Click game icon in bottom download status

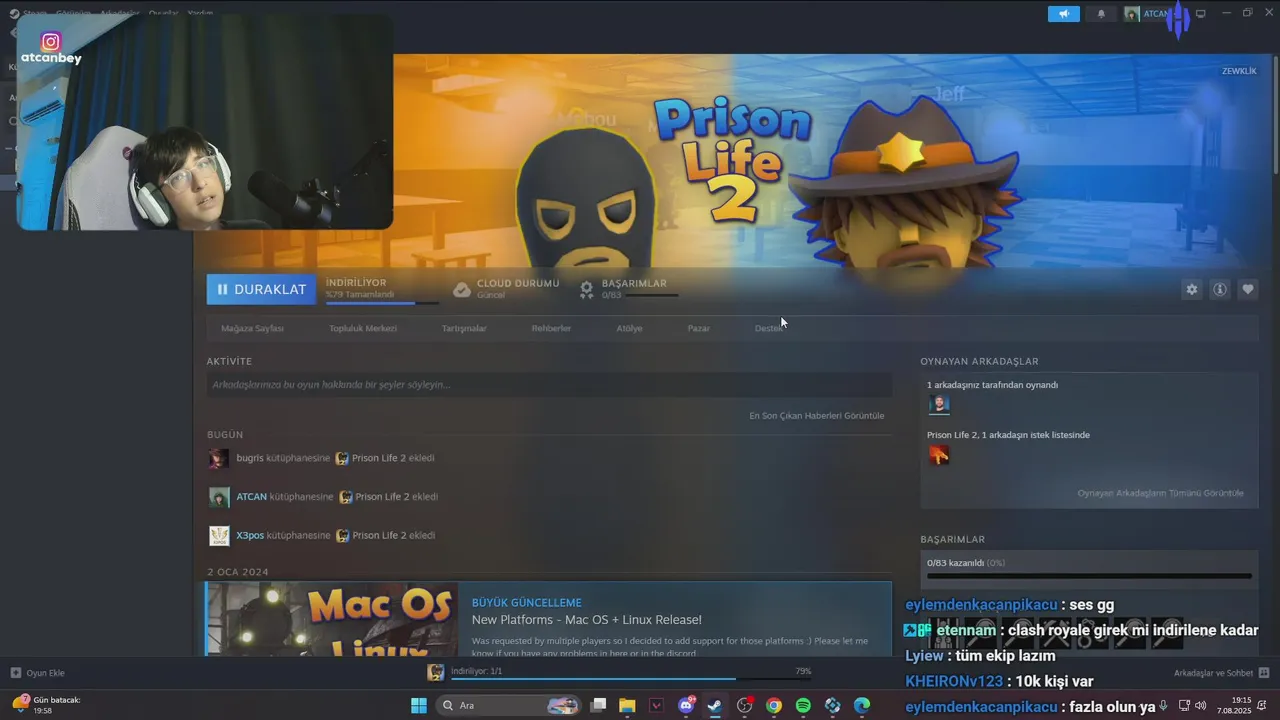[x=436, y=673]
